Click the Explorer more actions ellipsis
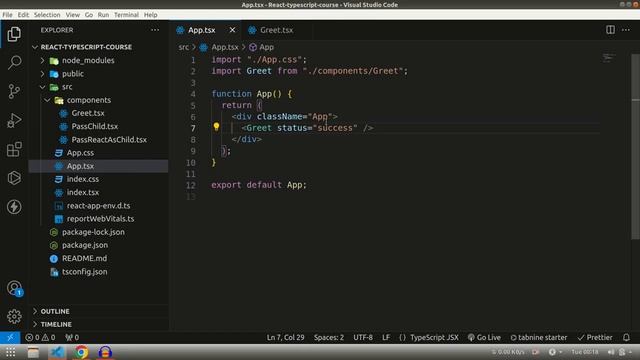 coord(155,30)
